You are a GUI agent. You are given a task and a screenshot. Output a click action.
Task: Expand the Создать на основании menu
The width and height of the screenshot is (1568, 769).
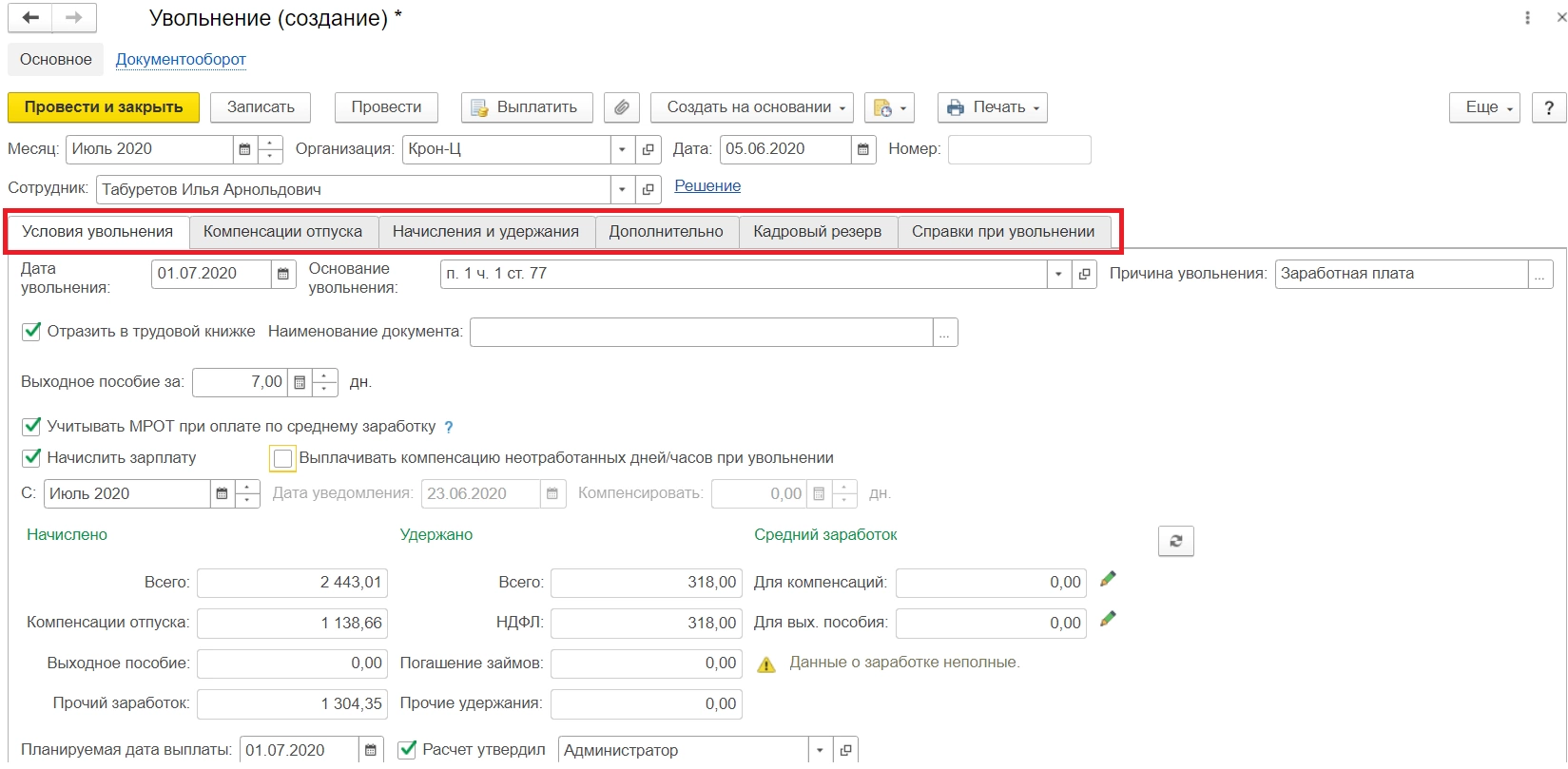[x=752, y=107]
